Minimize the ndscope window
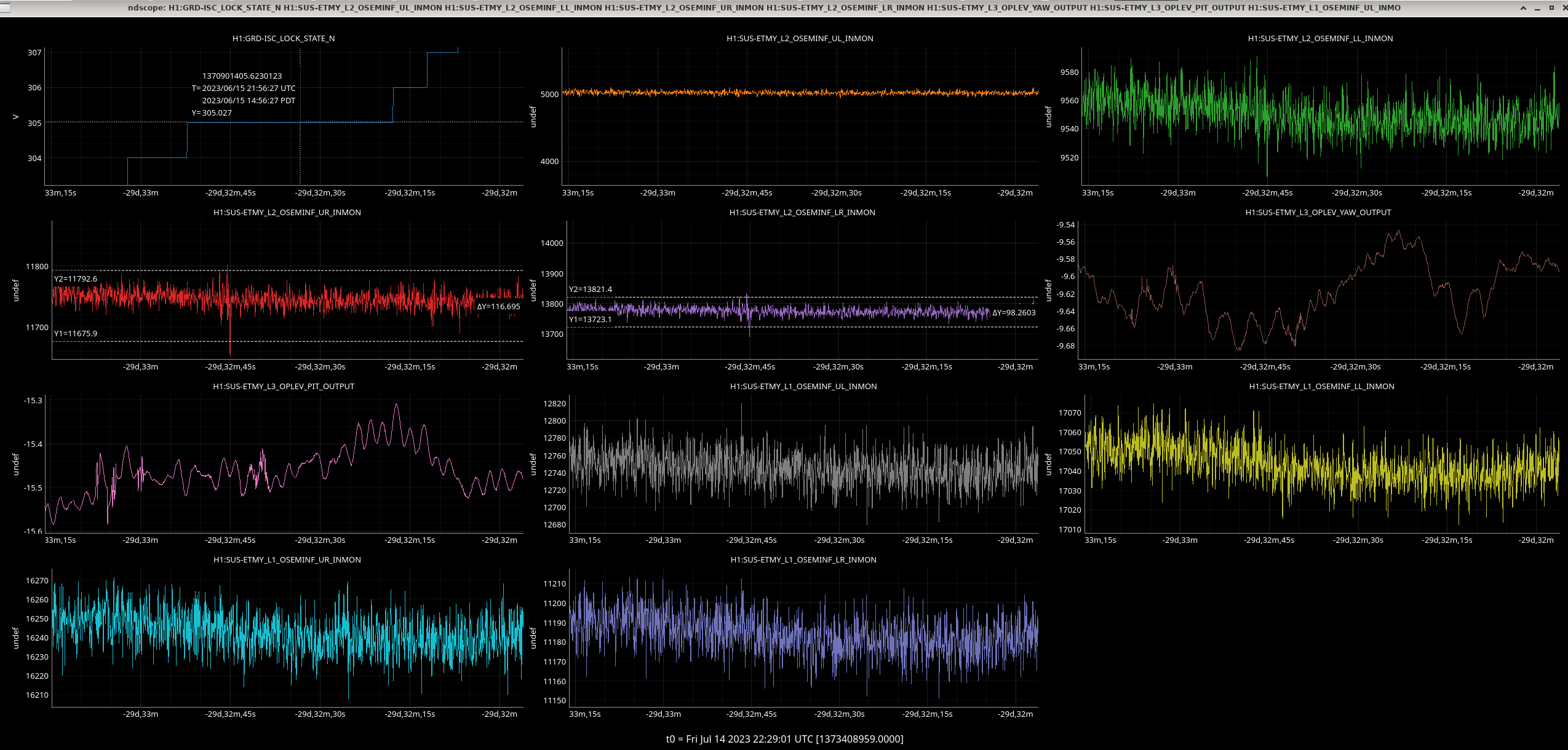 pos(1537,8)
